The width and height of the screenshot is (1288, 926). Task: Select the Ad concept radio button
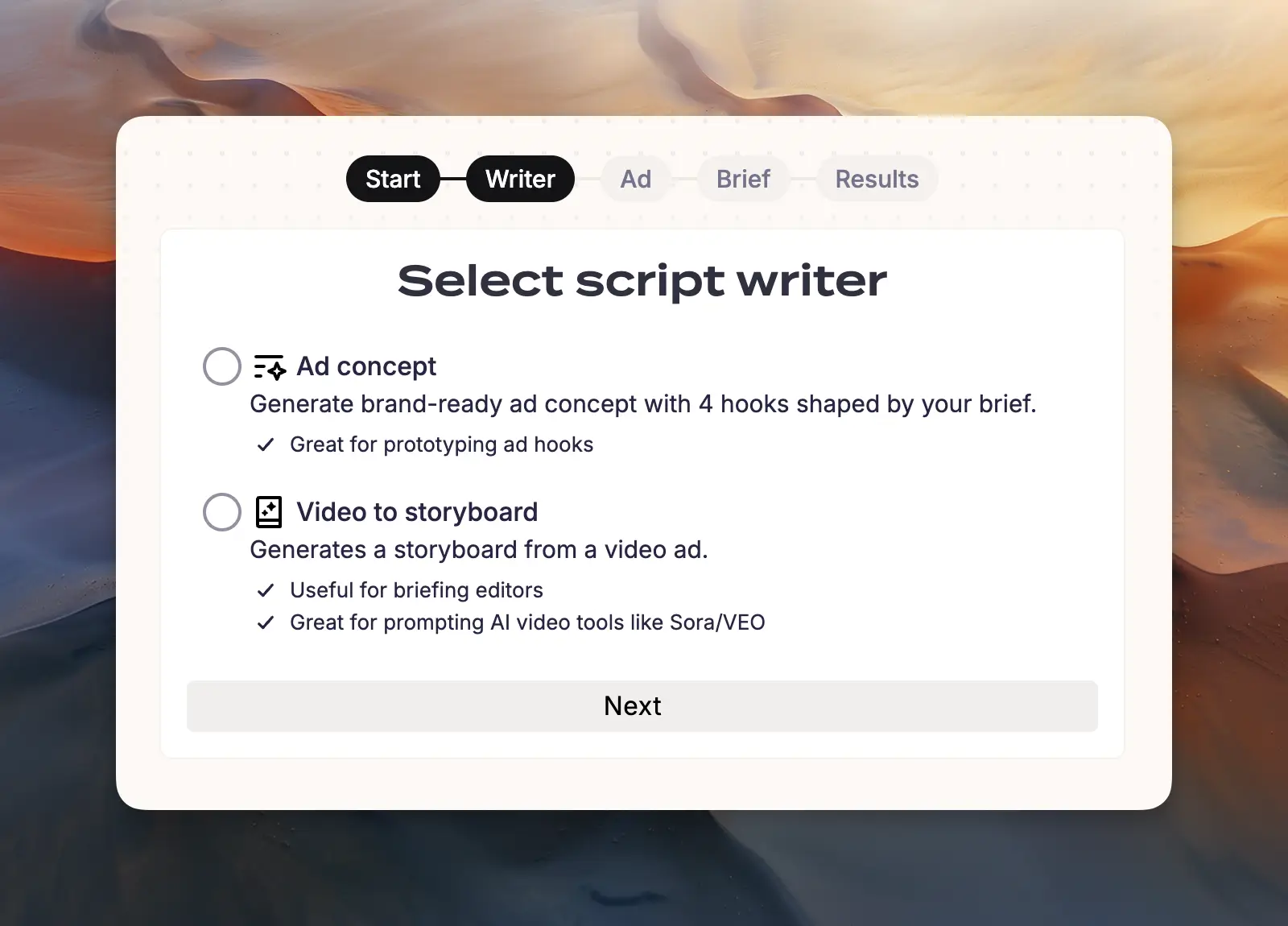tap(222, 366)
